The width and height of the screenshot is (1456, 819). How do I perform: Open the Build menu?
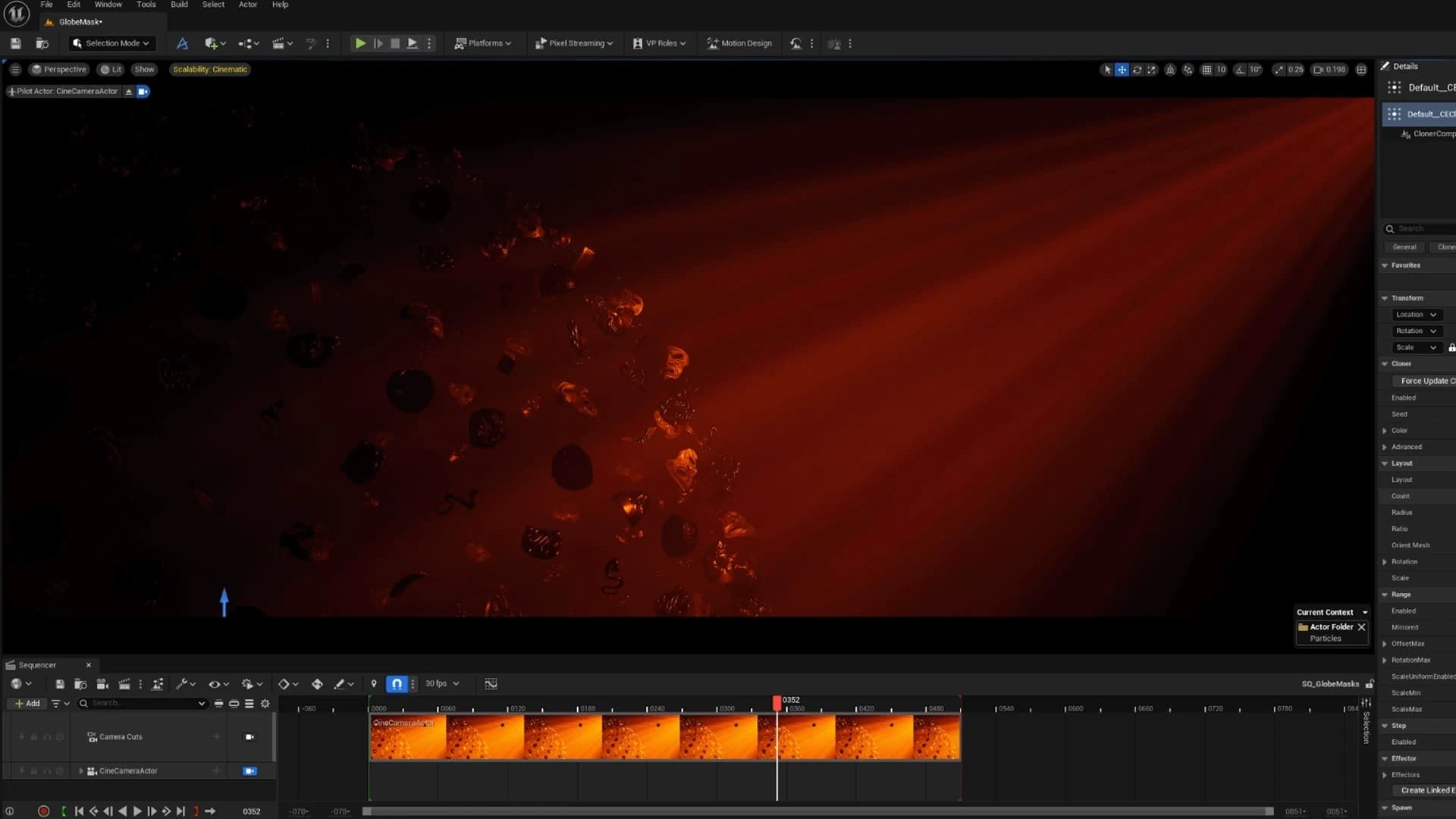pyautogui.click(x=179, y=5)
